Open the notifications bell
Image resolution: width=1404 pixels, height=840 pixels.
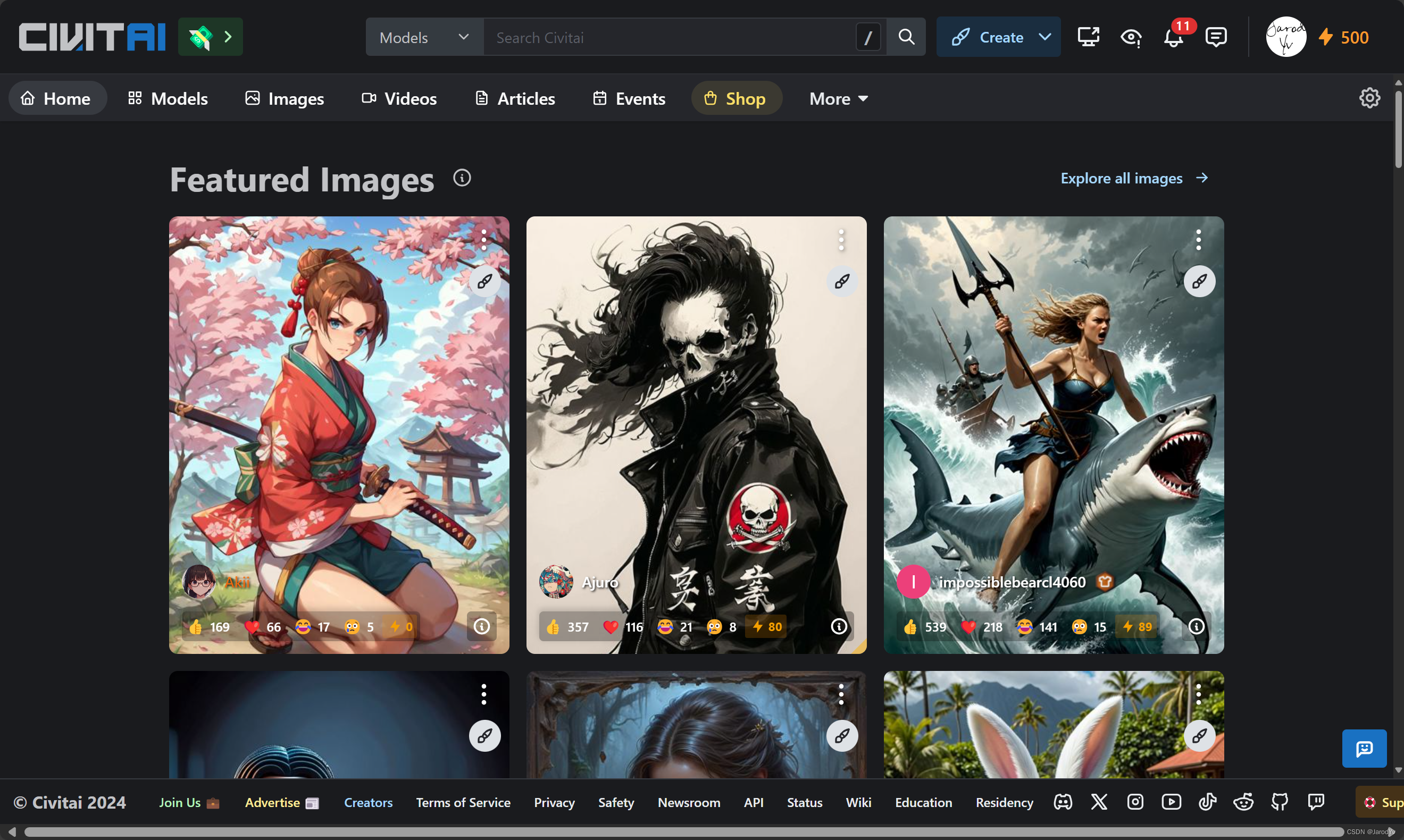click(1173, 37)
